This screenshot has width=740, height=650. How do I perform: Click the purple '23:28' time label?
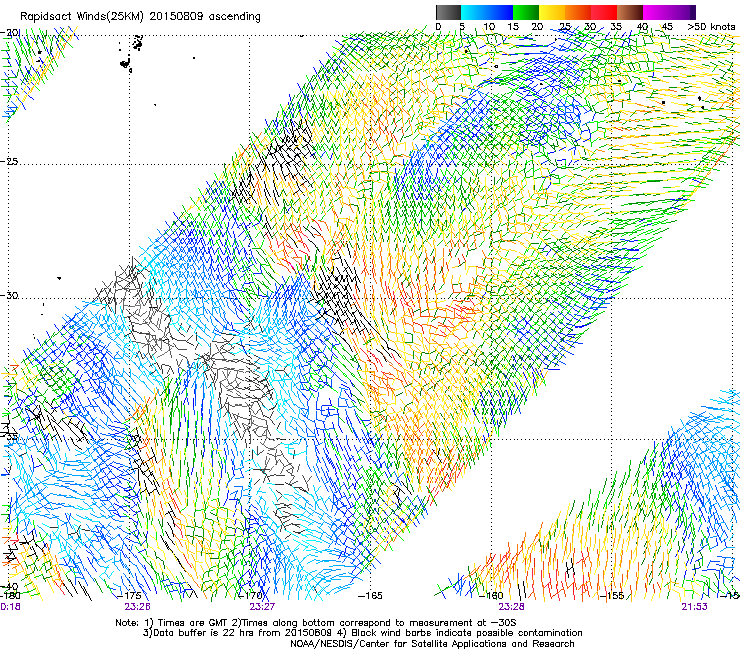click(x=511, y=607)
